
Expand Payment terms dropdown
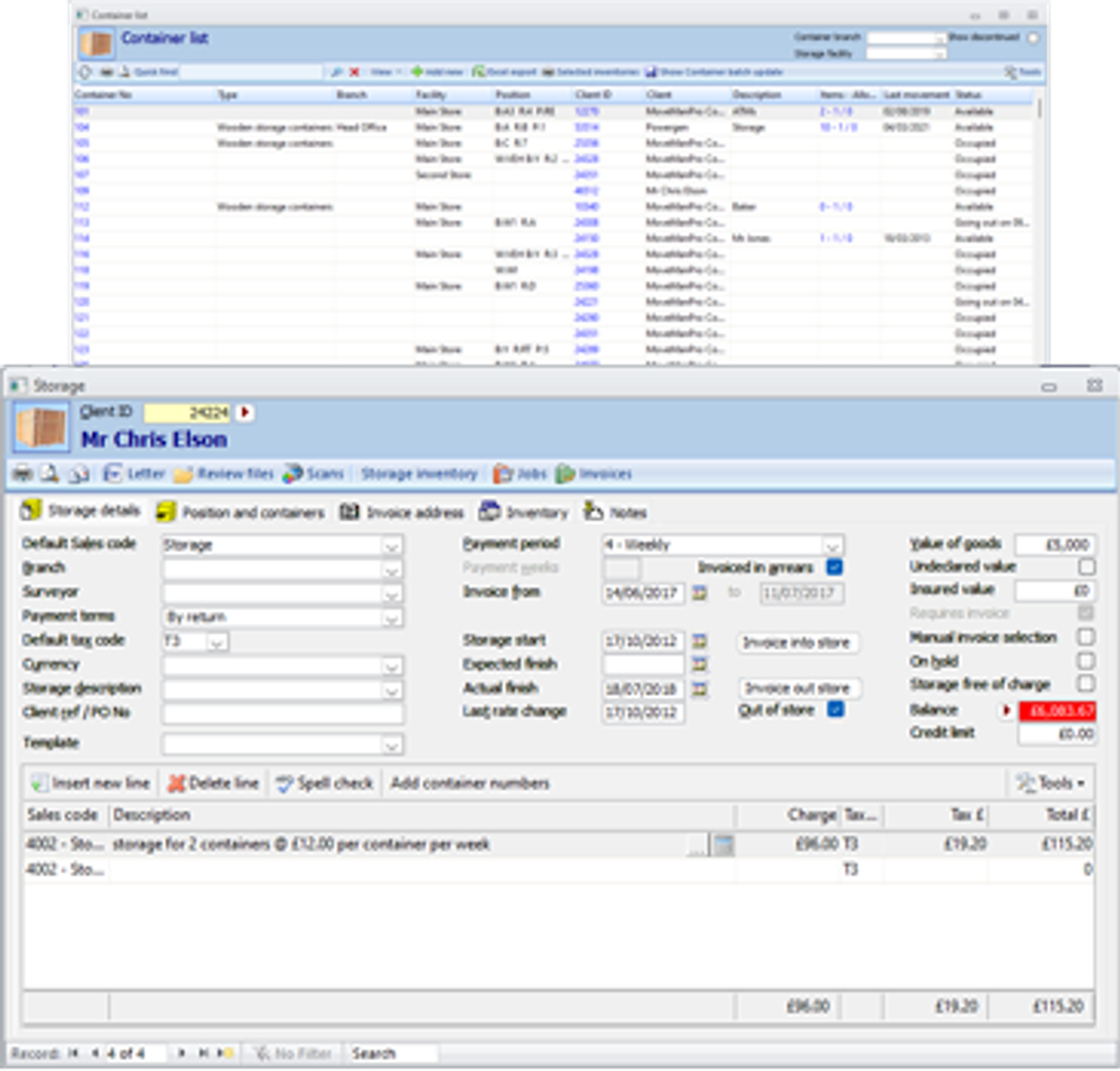click(x=392, y=618)
